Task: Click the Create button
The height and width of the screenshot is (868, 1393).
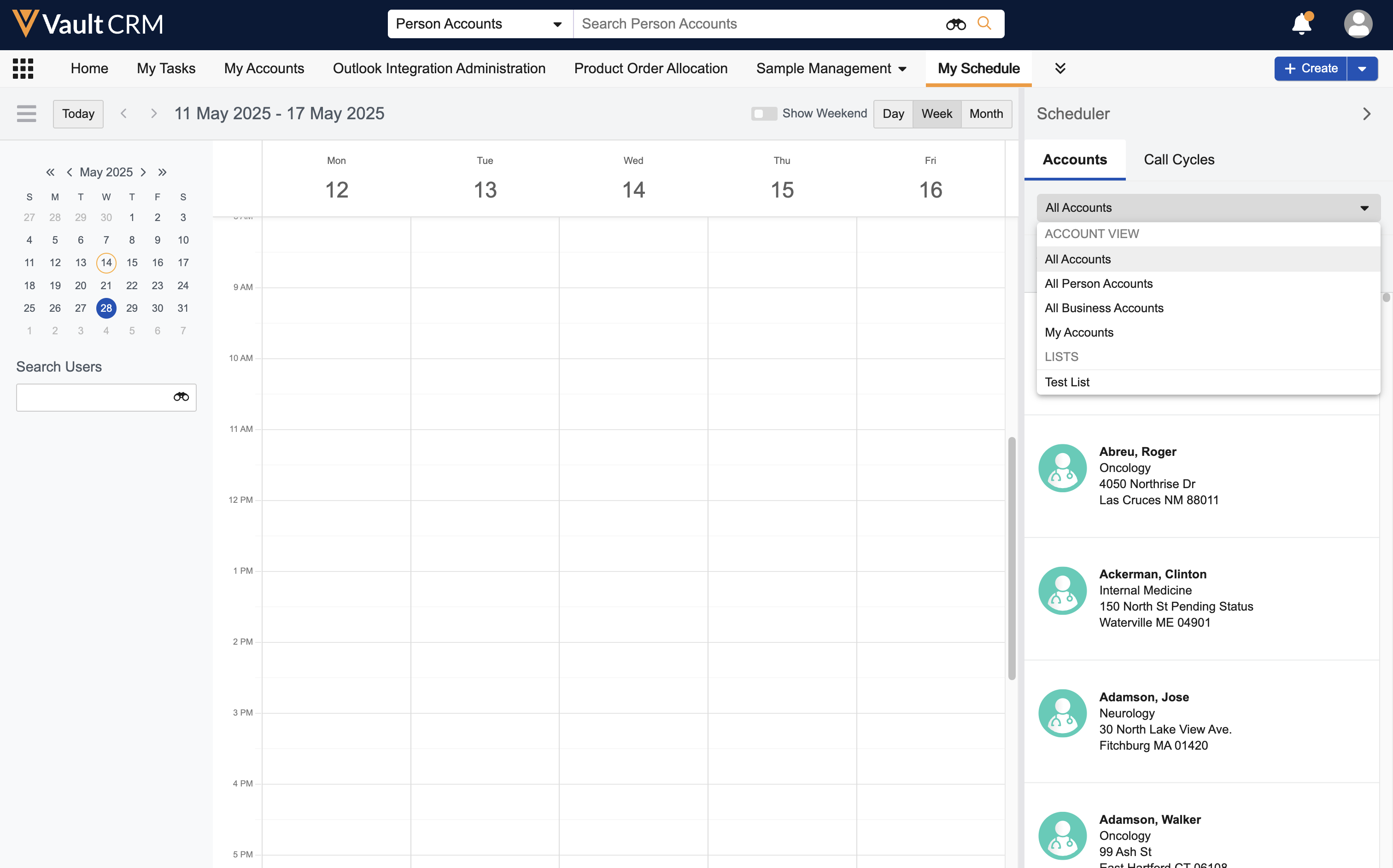Action: coord(1311,68)
